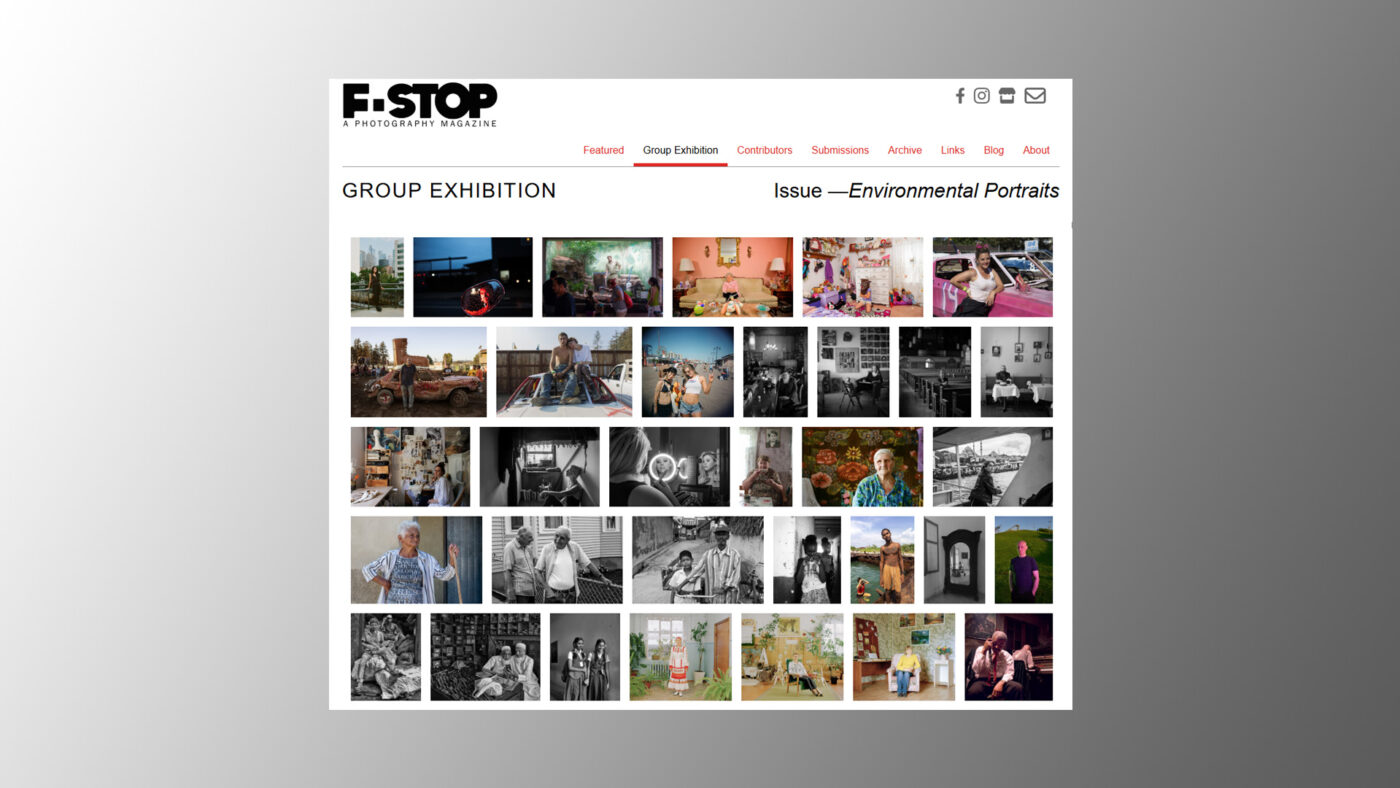Select the ring light mirror photo
The height and width of the screenshot is (788, 1400).
pyautogui.click(x=669, y=467)
